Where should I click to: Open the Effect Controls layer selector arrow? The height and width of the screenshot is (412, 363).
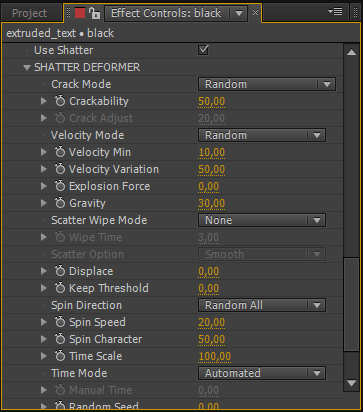(239, 13)
